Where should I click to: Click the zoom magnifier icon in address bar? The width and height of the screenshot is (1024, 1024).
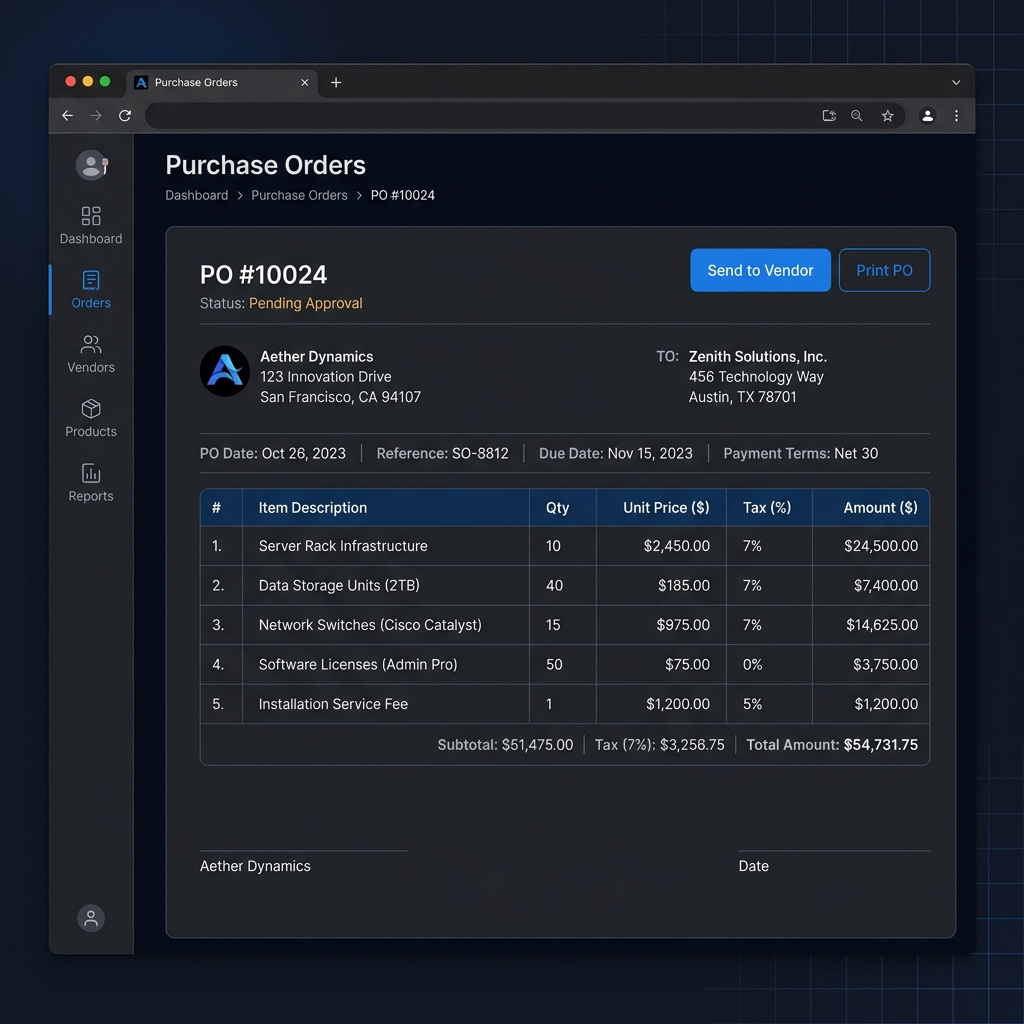(x=857, y=116)
